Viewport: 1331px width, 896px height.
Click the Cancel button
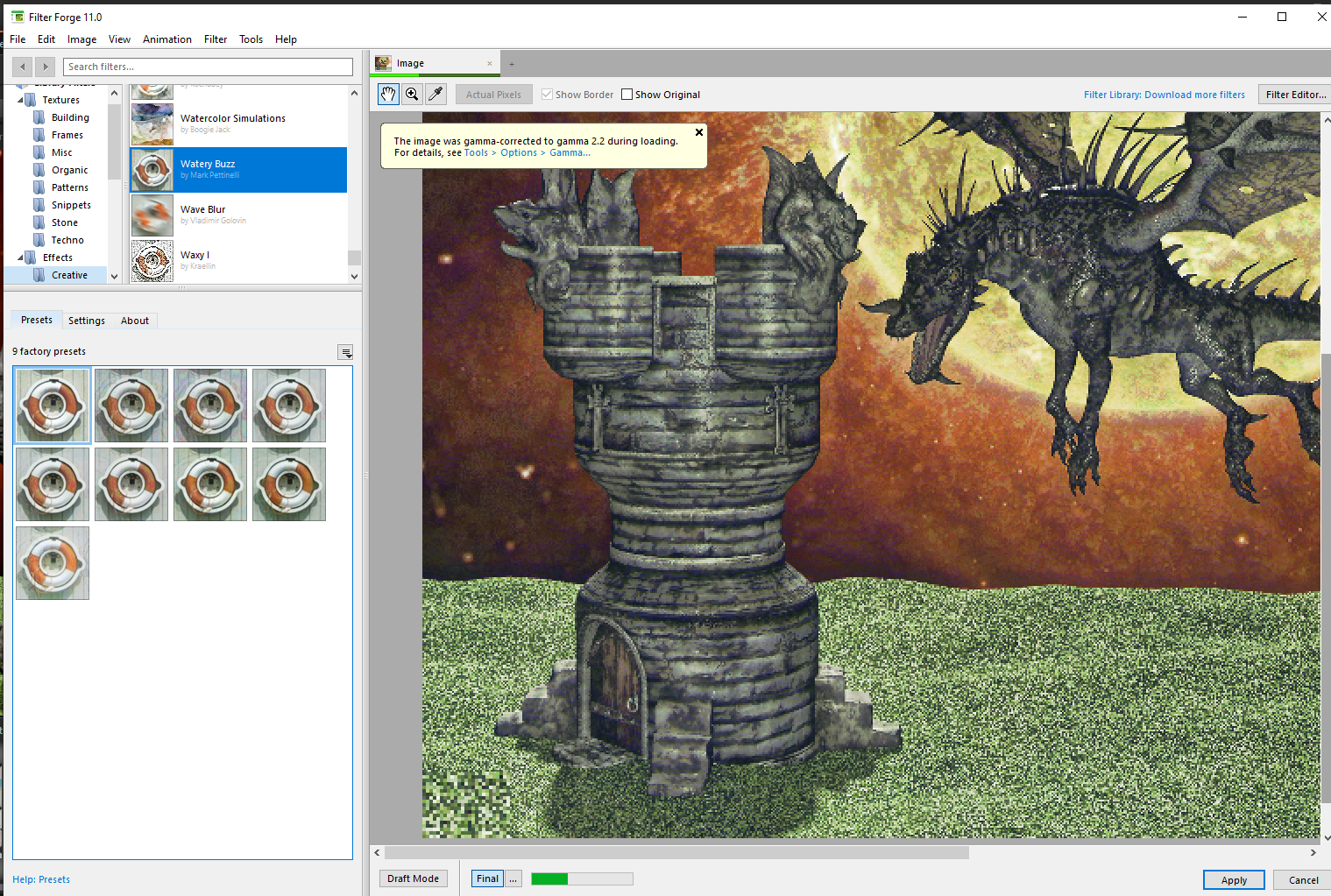pyautogui.click(x=1303, y=880)
